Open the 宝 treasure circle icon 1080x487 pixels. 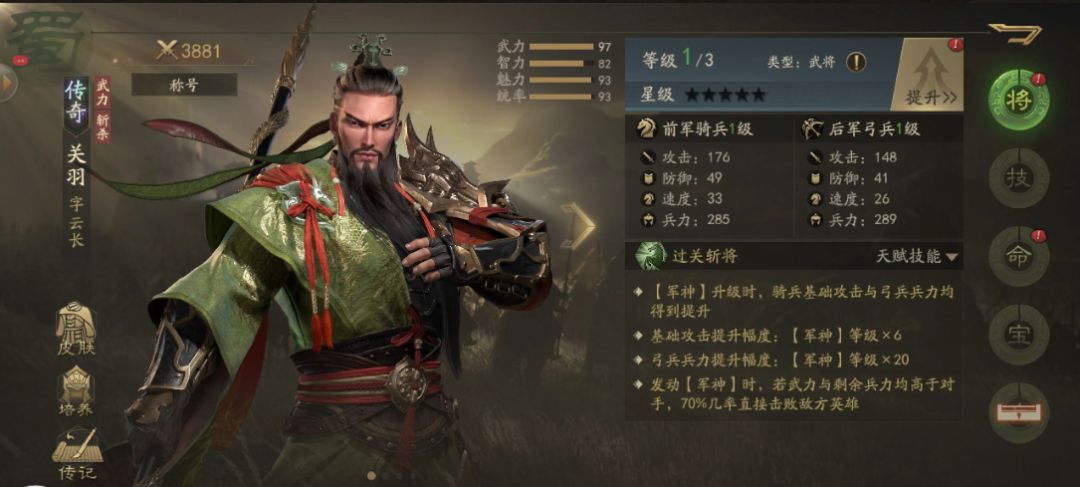(x=1018, y=335)
